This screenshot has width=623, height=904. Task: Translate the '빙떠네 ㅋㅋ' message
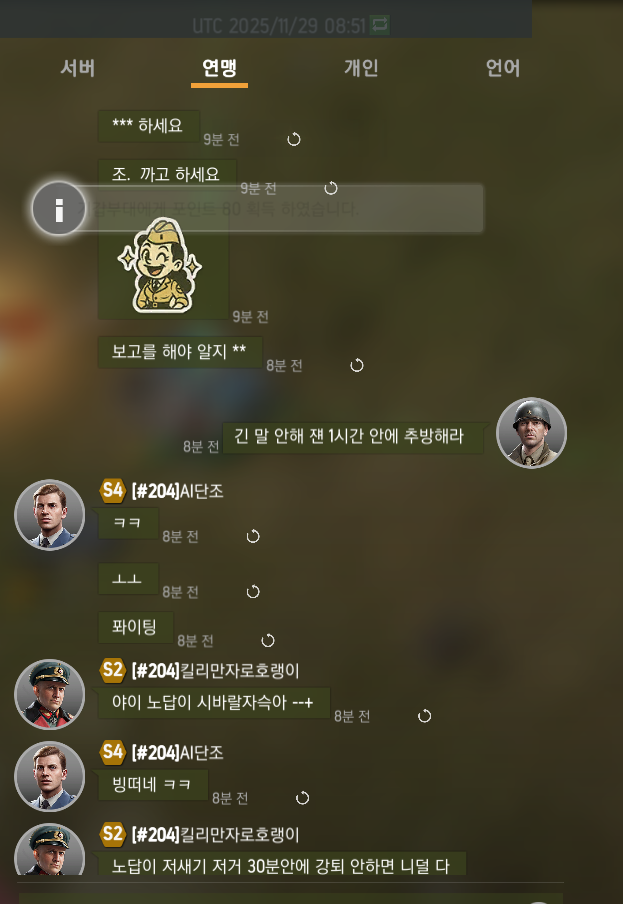click(303, 798)
